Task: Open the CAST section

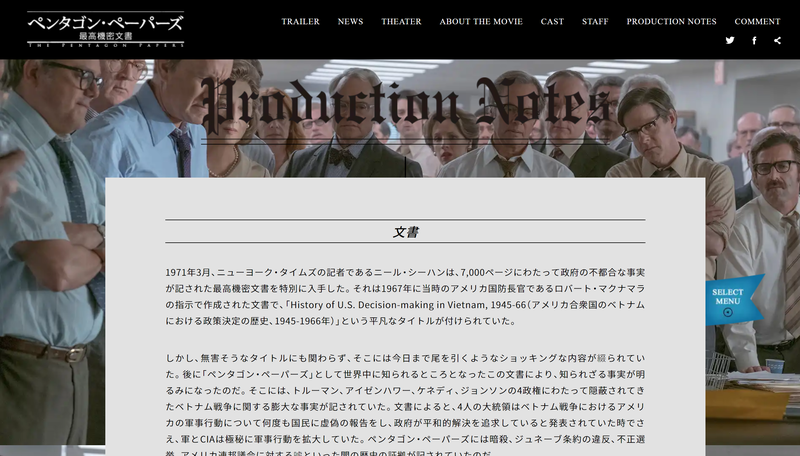Action: pyautogui.click(x=553, y=21)
